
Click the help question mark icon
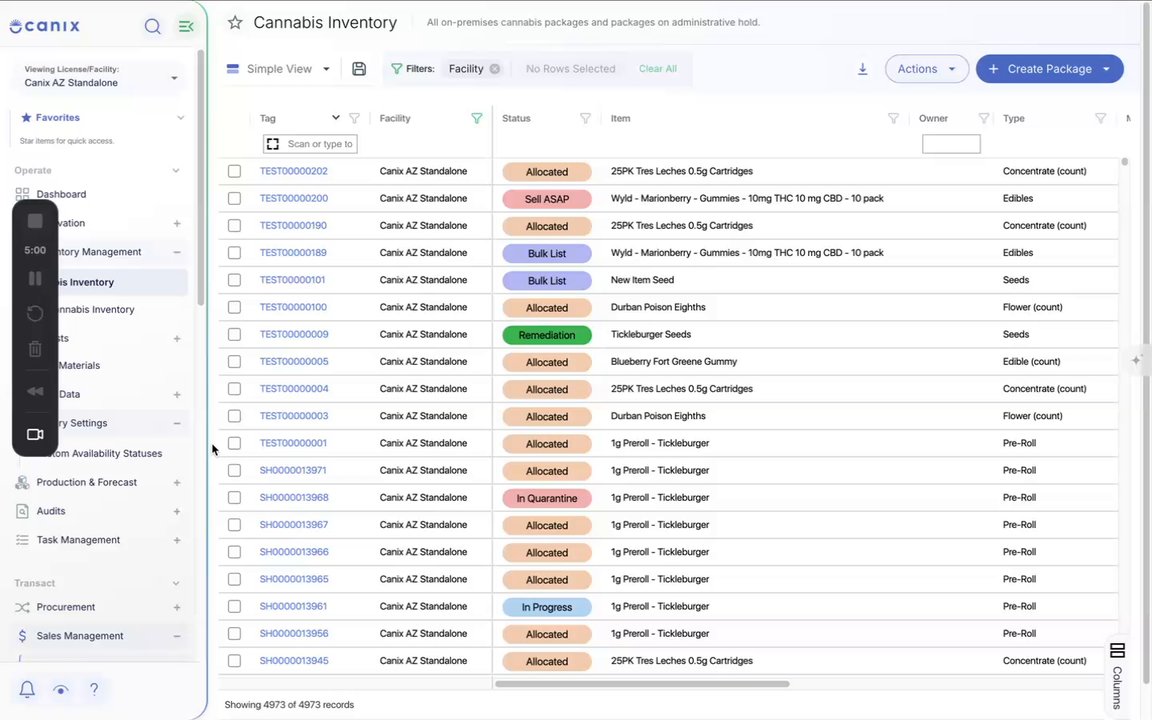94,689
